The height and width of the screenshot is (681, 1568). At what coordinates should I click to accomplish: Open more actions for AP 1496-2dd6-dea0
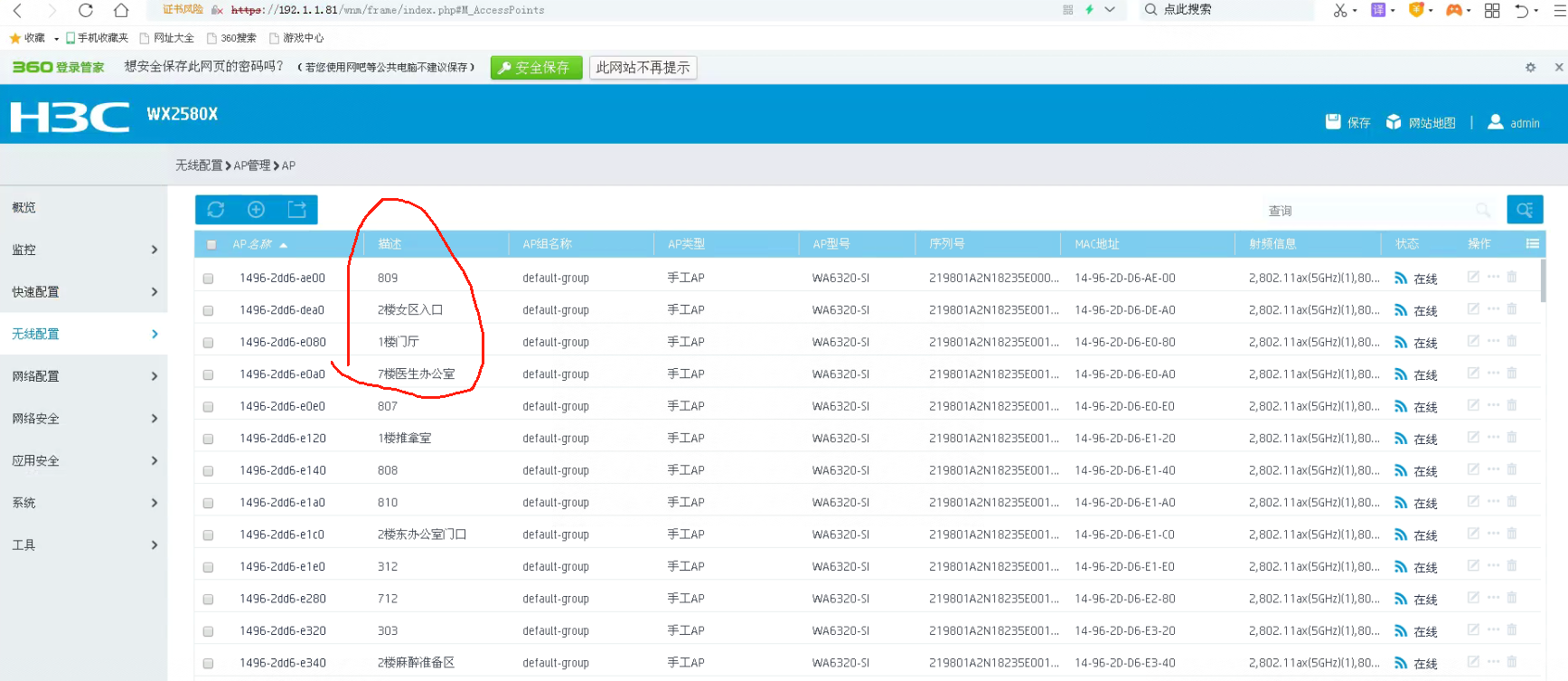(1493, 309)
